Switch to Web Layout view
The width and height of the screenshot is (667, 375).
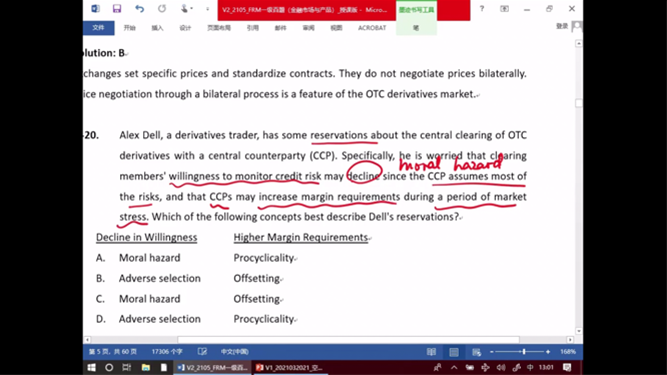tap(476, 352)
